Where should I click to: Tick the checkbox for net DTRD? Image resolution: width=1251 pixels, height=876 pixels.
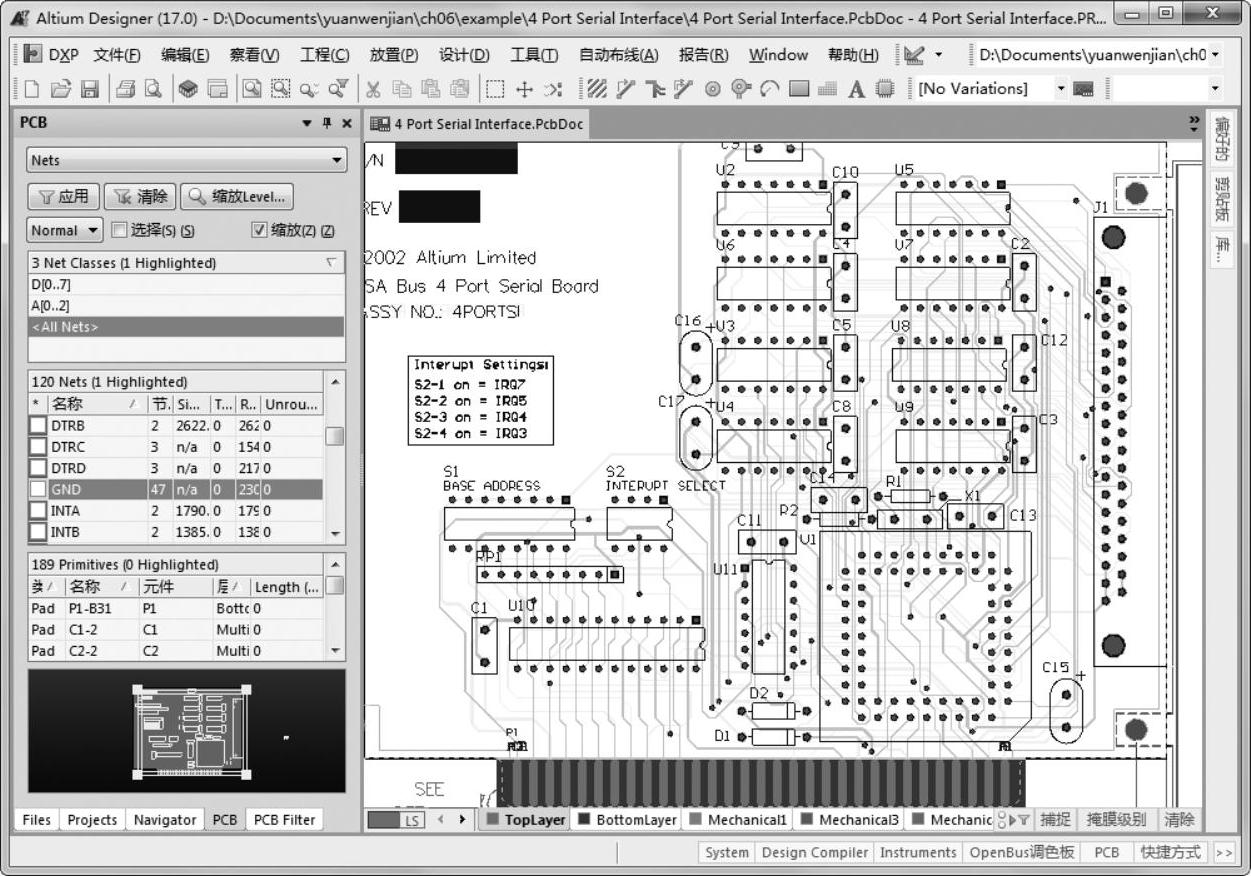click(38, 468)
